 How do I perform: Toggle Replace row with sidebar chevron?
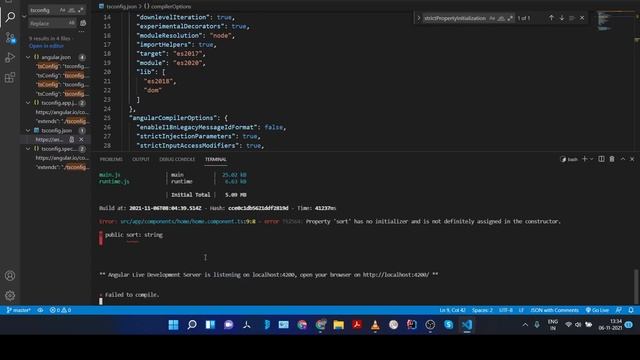tap(24, 16)
